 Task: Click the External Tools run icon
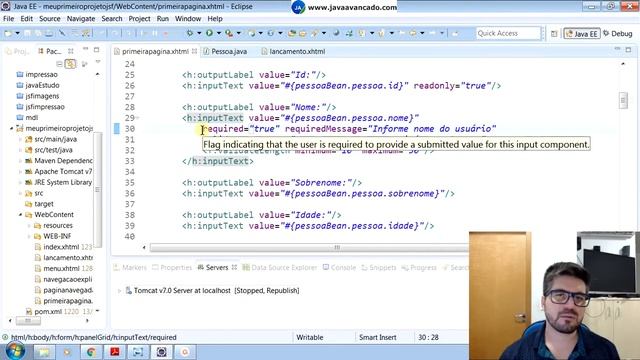(229, 33)
